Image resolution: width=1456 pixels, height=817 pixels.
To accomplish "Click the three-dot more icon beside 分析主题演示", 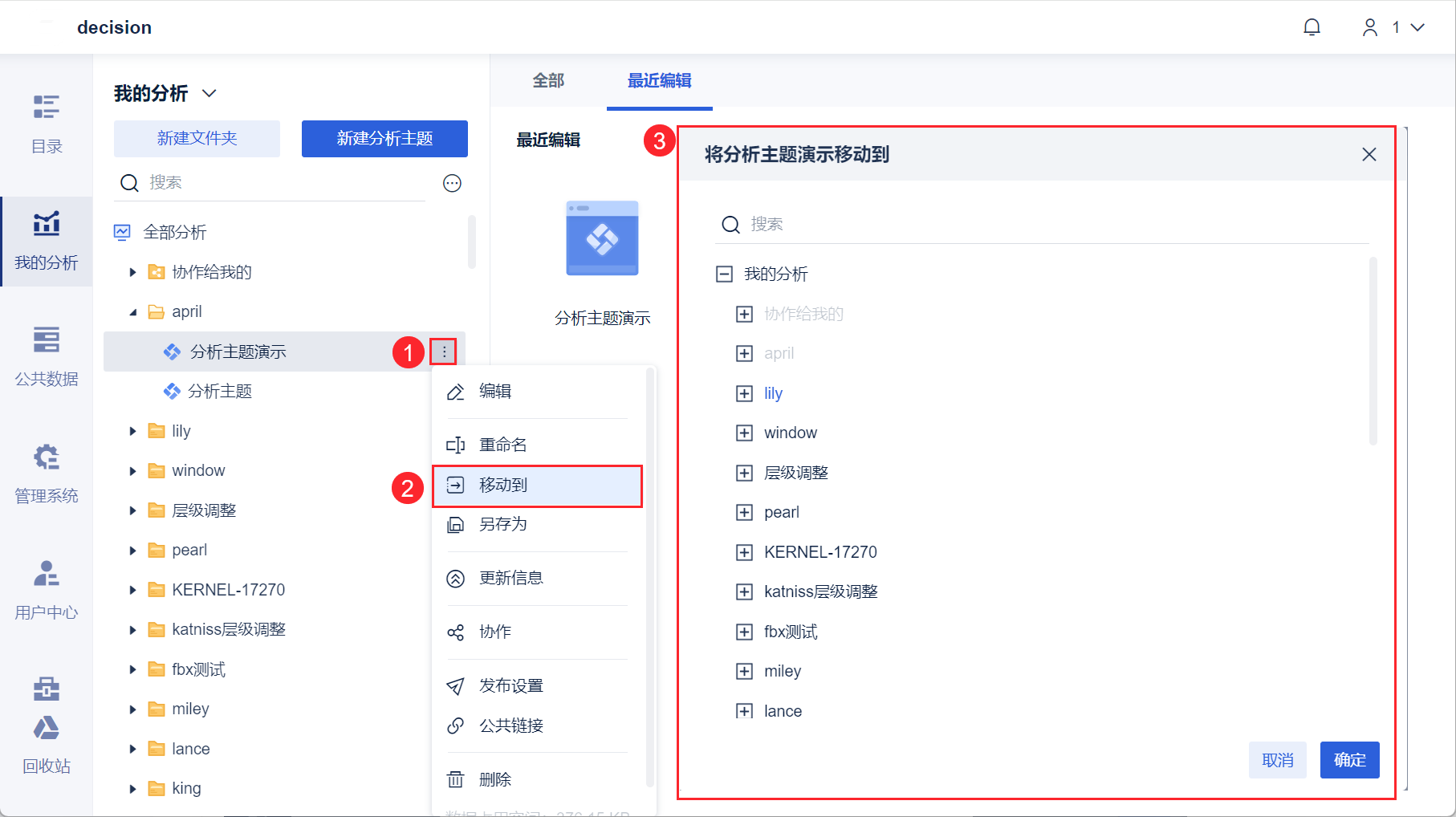I will tap(444, 352).
